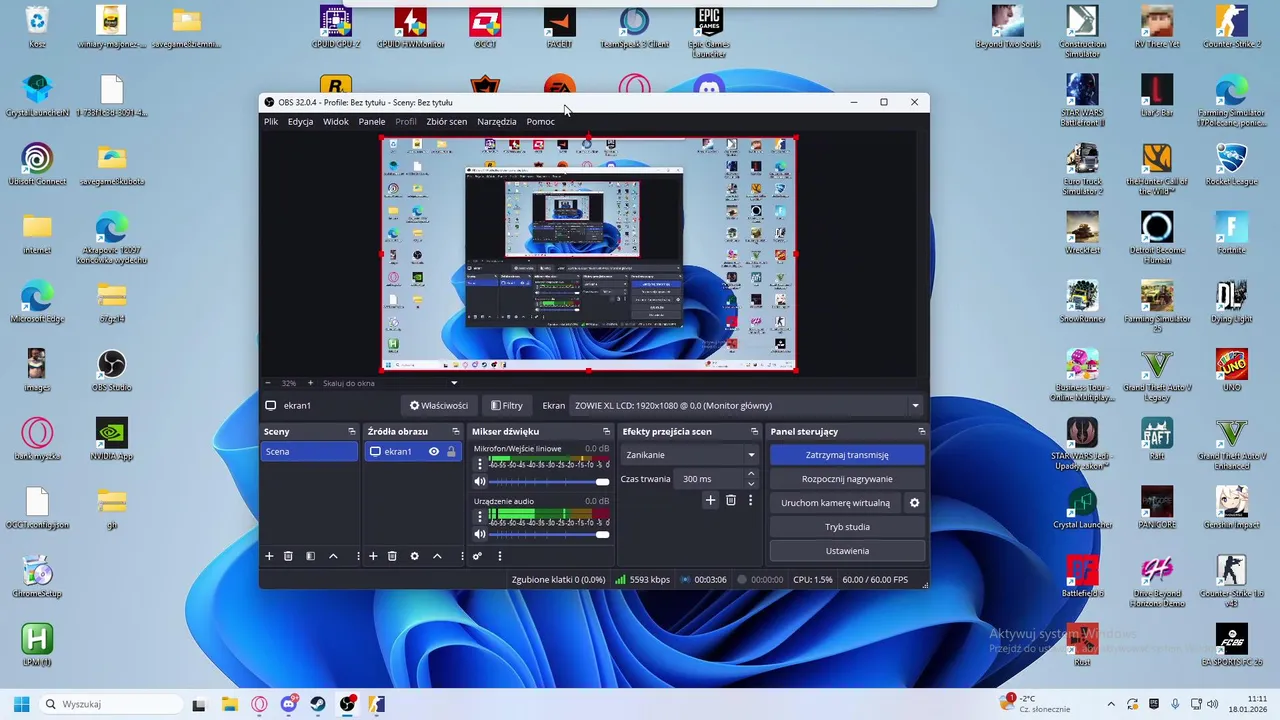Open Filtry for ekran1 source
Screen dimensions: 1280x720
506,406
